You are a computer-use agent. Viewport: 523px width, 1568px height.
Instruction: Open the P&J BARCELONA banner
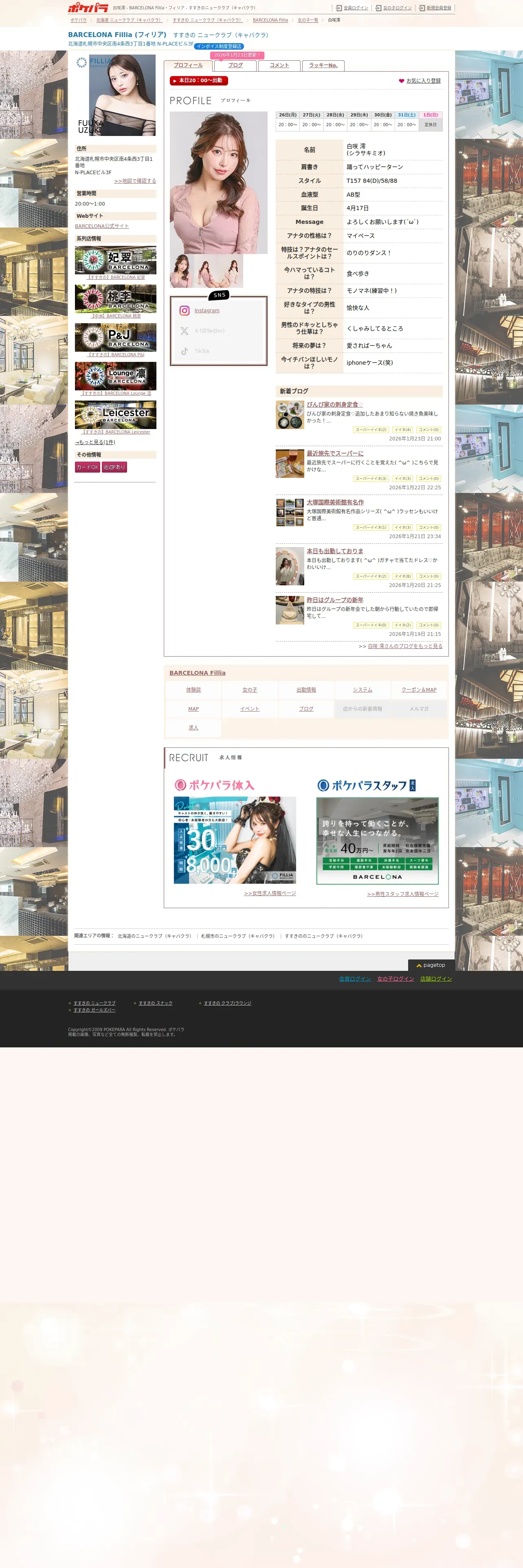coord(116,337)
